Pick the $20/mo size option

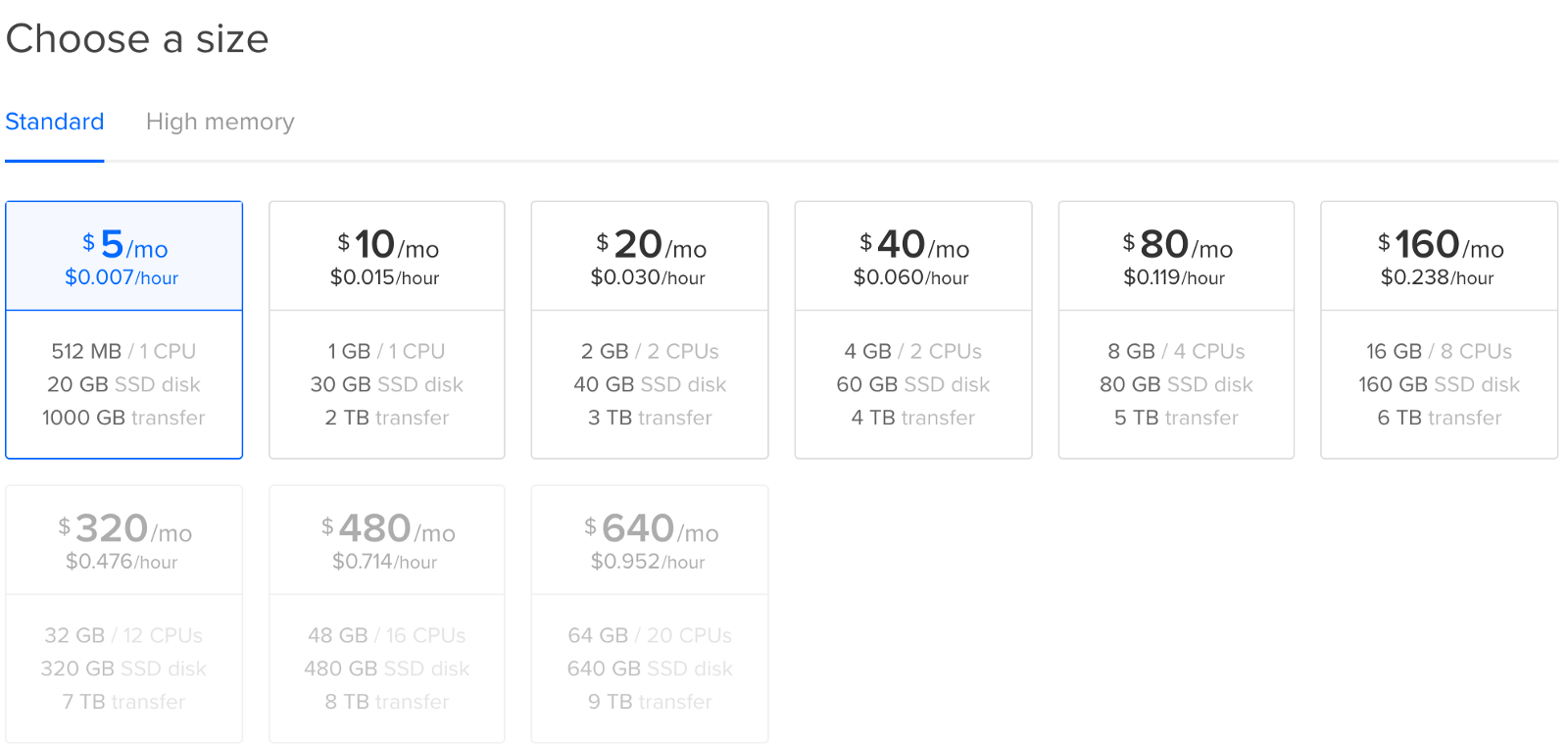point(651,245)
